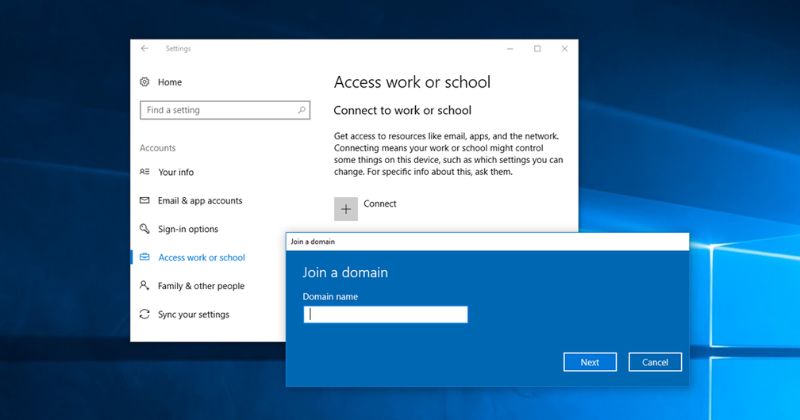800x420 pixels.
Task: Open Email & app accounts page
Action: point(199,201)
